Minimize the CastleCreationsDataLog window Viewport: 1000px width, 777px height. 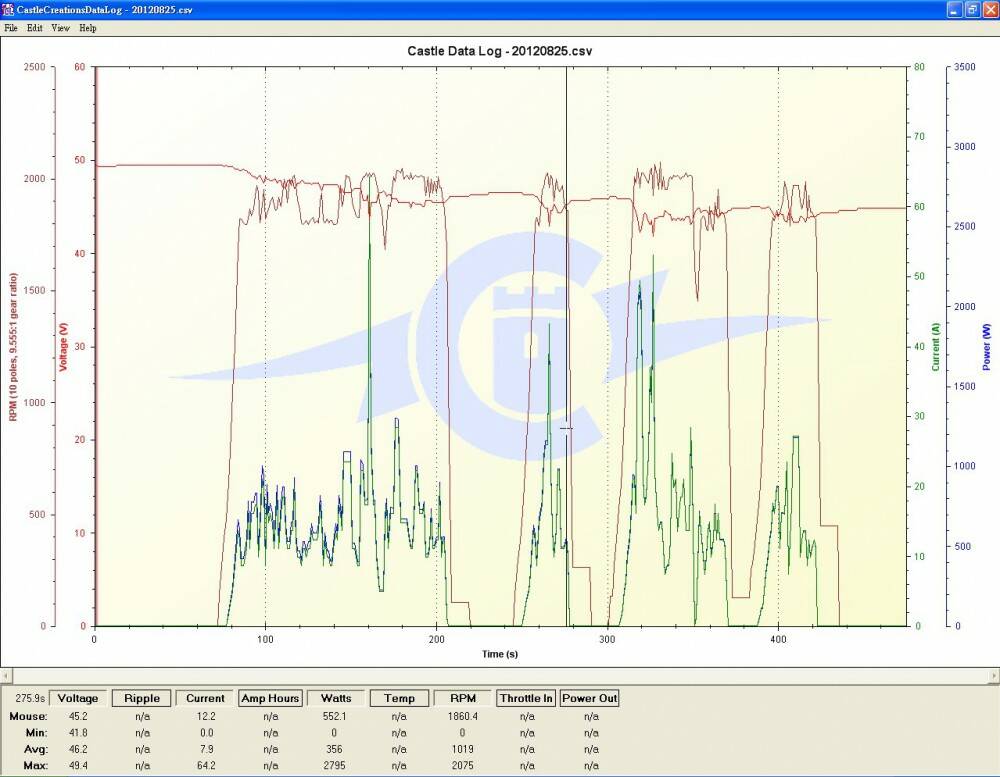click(954, 10)
